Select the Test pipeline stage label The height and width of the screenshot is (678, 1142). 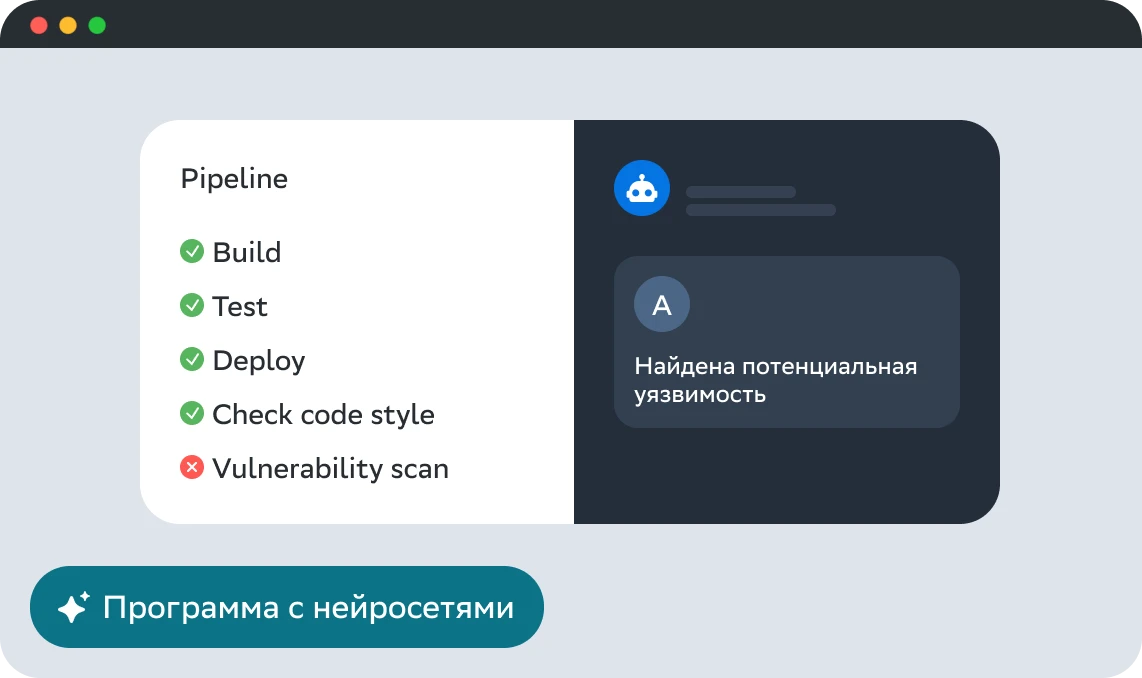point(240,306)
